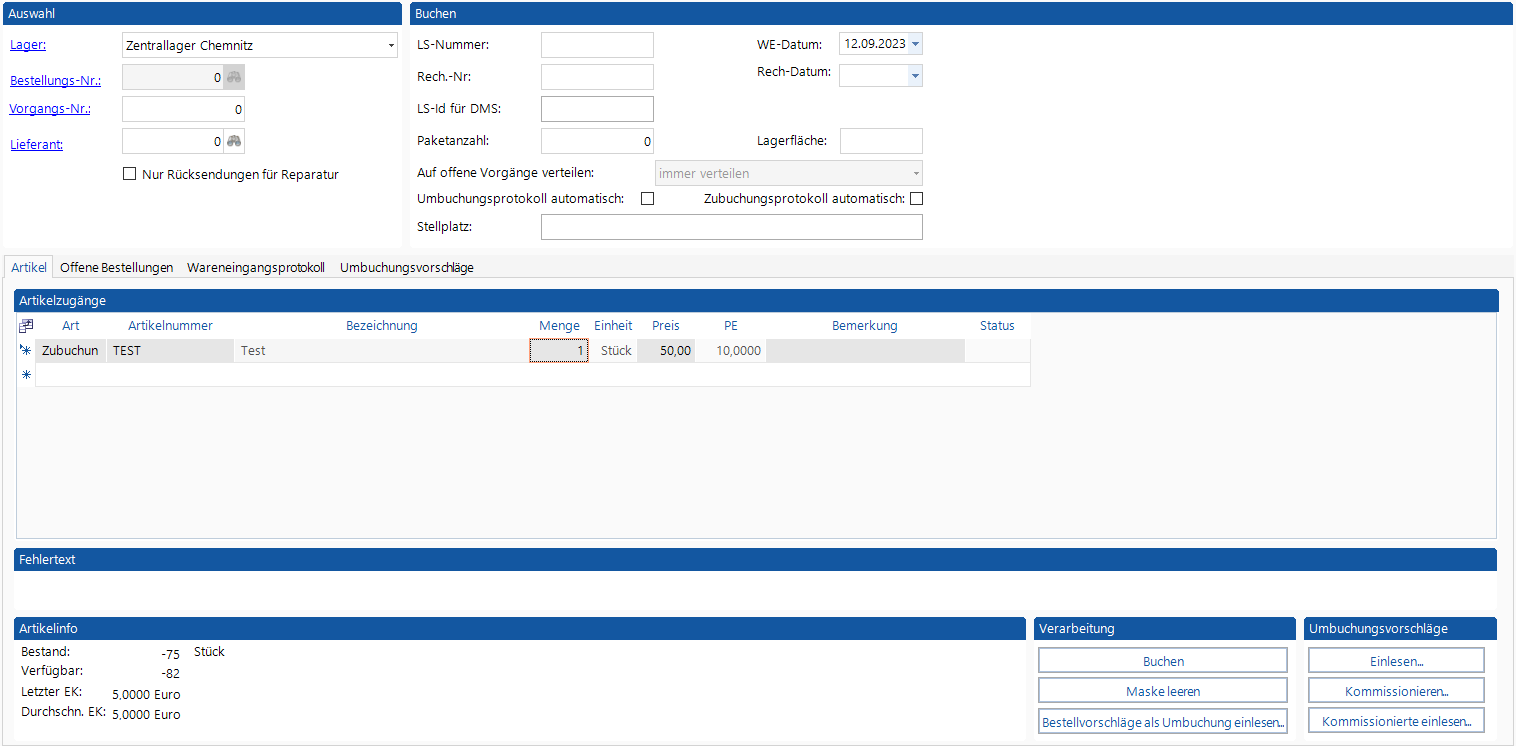This screenshot has height=746, width=1516.
Task: Enable Nur Rücksendungen für Reparatur checkbox
Action: [129, 174]
